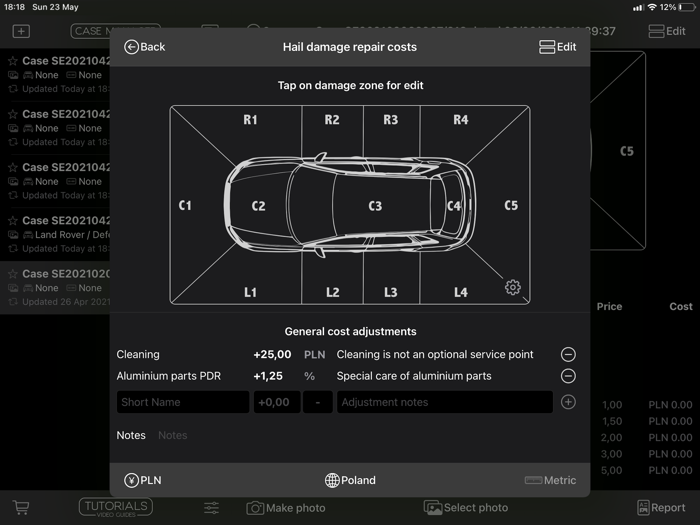700x525 pixels.
Task: Add a new case with plus icon
Action: [x=21, y=31]
